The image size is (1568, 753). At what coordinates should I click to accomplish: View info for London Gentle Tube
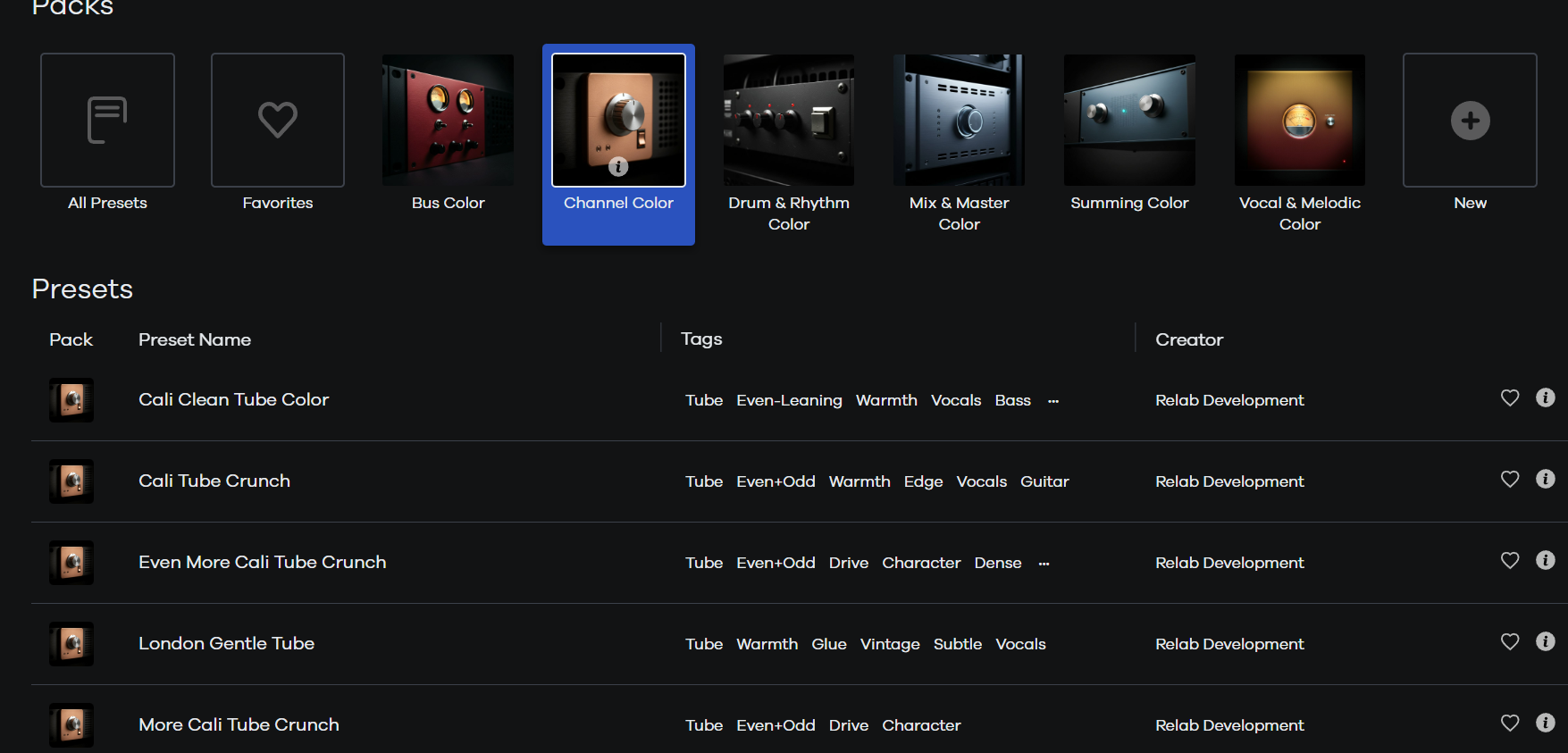coord(1546,641)
